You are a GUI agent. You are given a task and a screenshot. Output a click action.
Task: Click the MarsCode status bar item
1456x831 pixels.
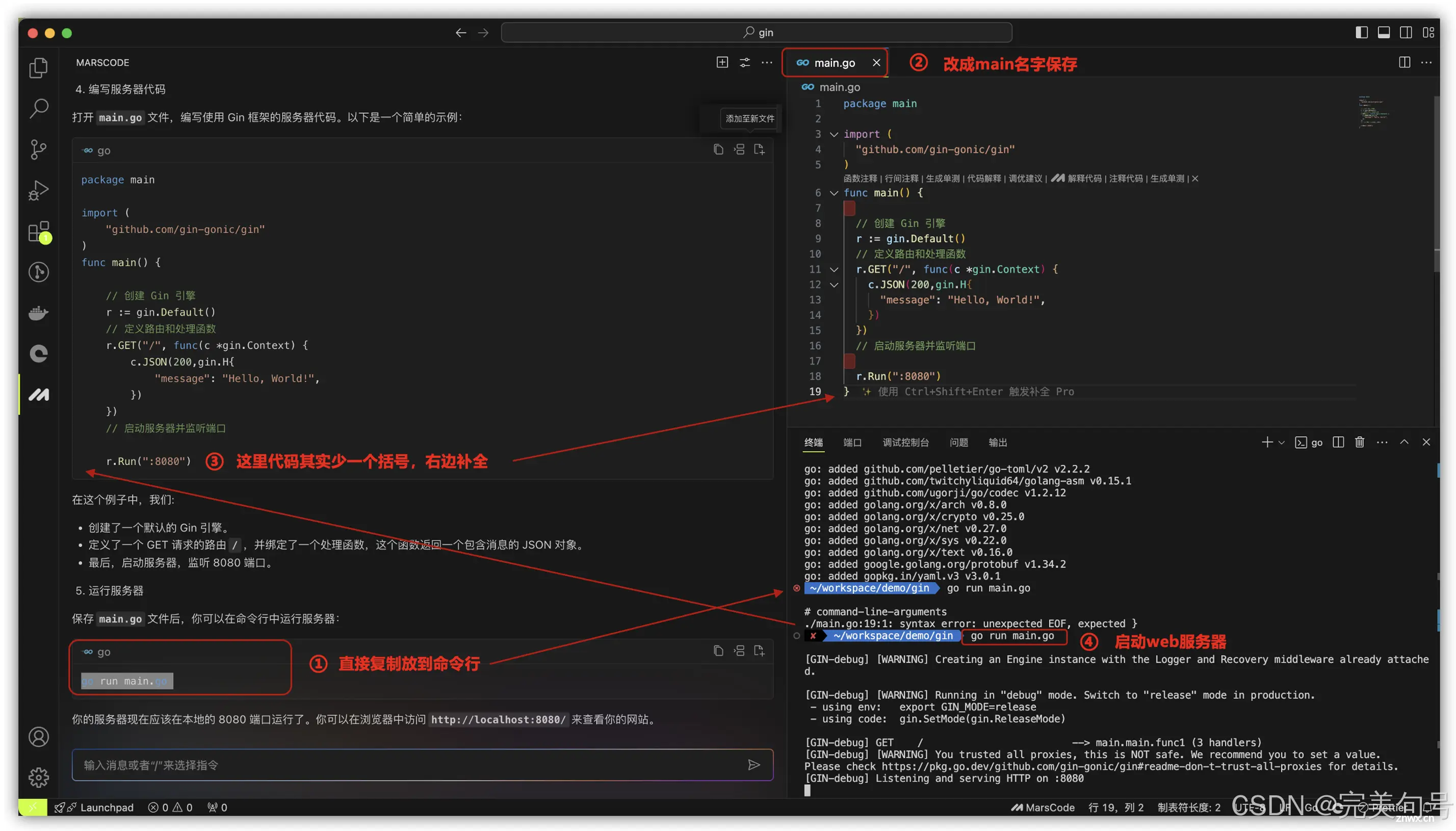[x=1043, y=807]
